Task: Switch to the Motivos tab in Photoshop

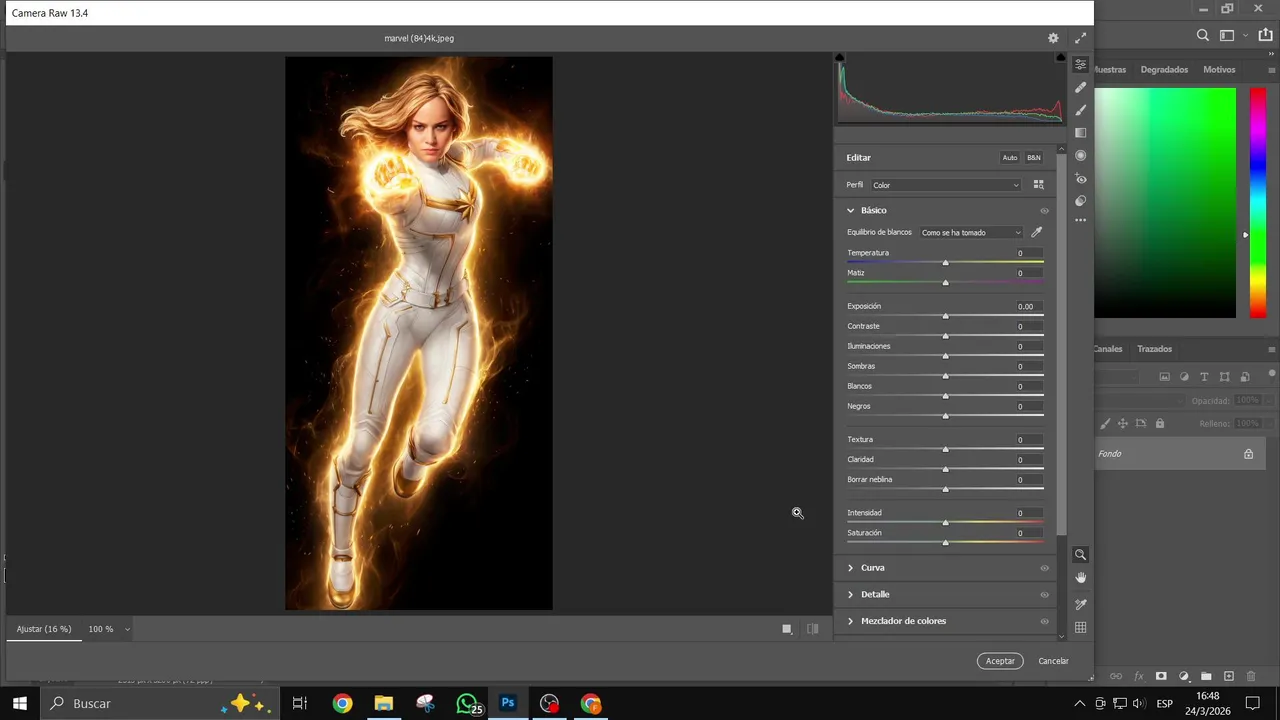Action: [1219, 70]
